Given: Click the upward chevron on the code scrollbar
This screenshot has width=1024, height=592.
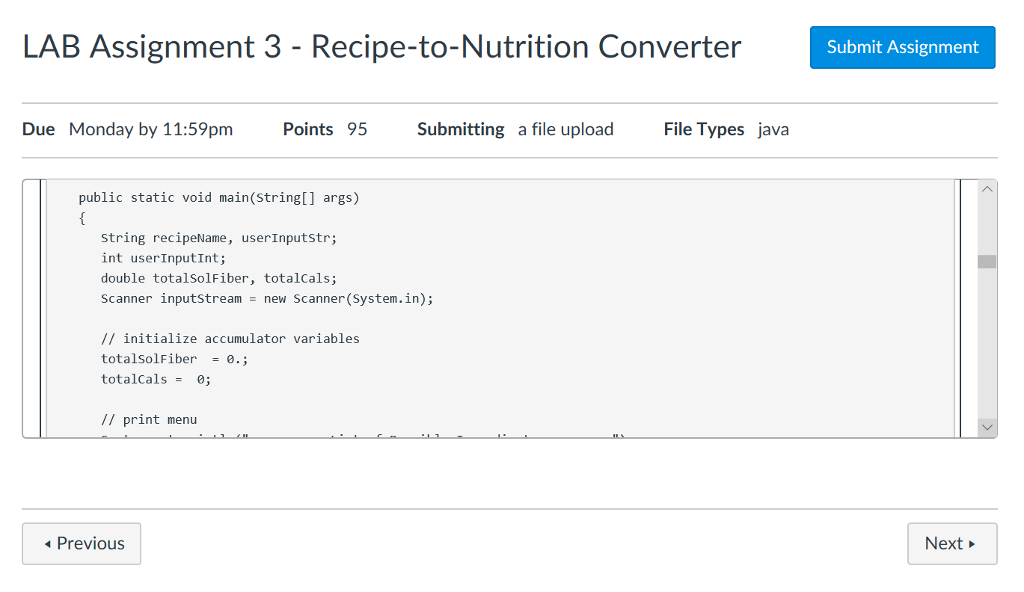Looking at the screenshot, I should click(x=987, y=188).
